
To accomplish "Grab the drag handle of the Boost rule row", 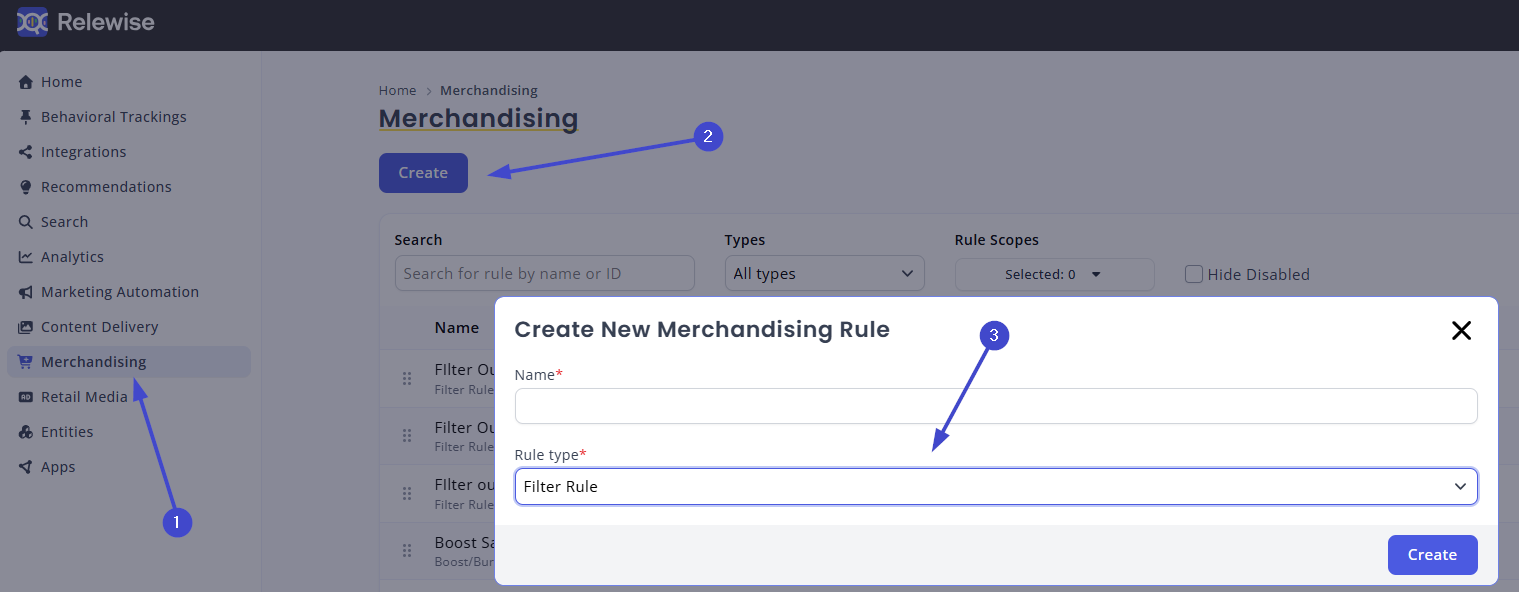I will pos(407,551).
